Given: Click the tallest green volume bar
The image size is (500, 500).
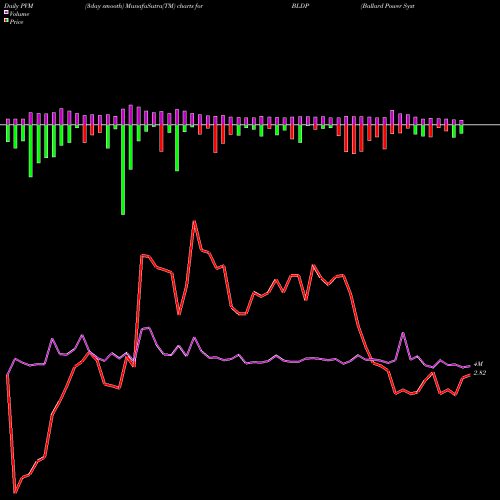Looking at the screenshot, I should (123, 170).
